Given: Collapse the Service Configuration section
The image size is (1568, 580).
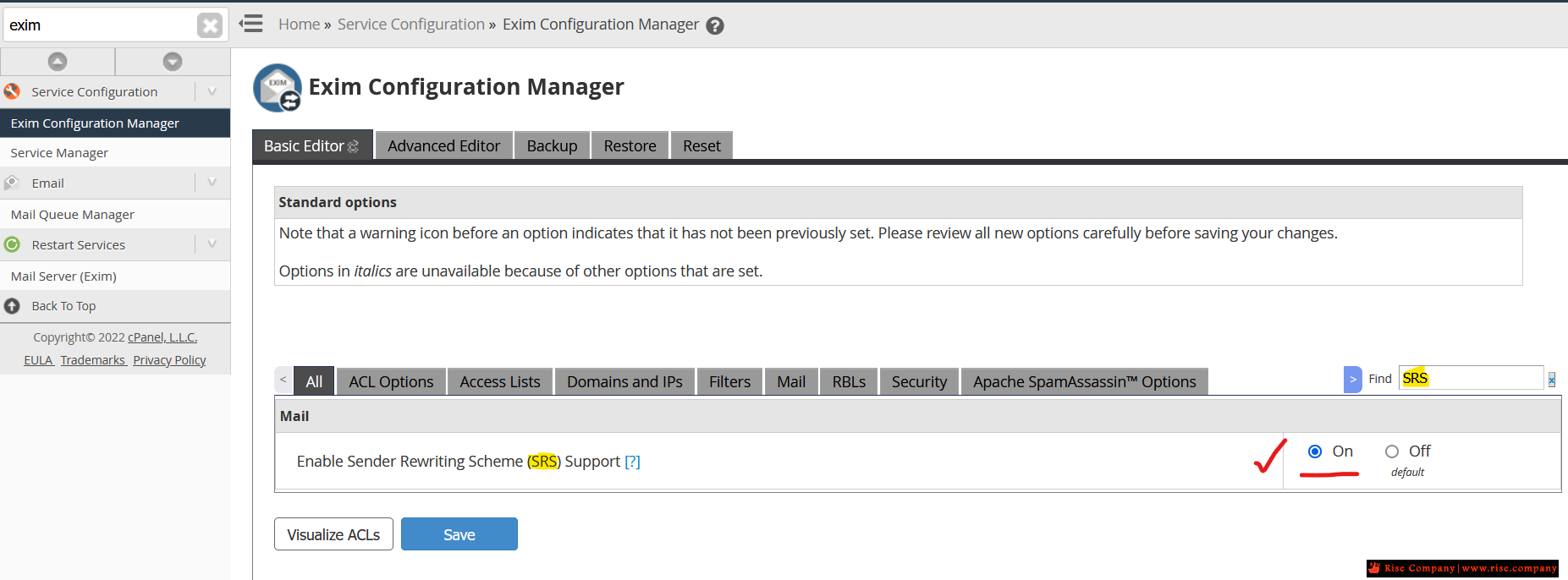Looking at the screenshot, I should 212,91.
